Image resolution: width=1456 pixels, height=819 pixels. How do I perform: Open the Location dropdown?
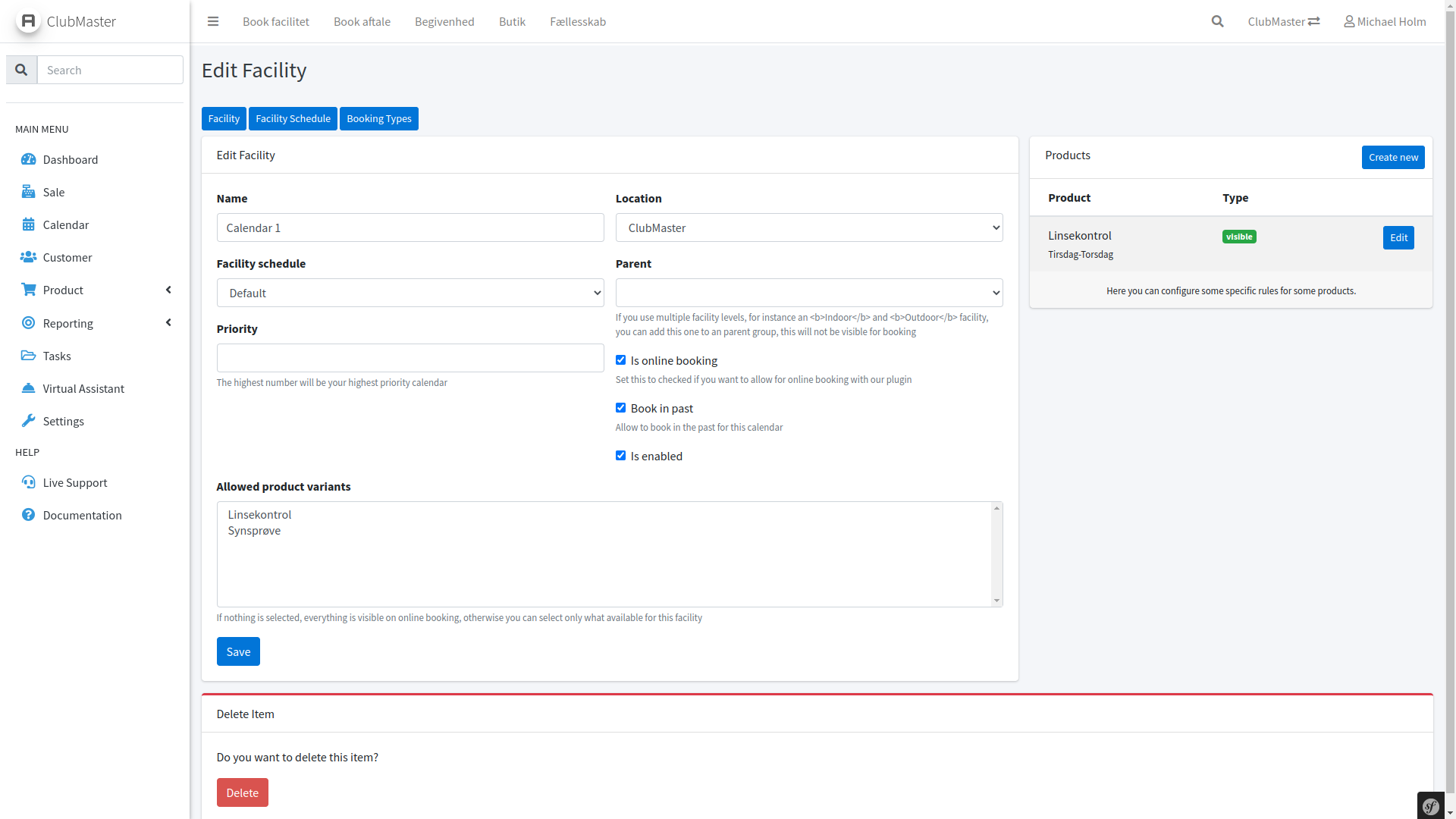click(x=808, y=227)
